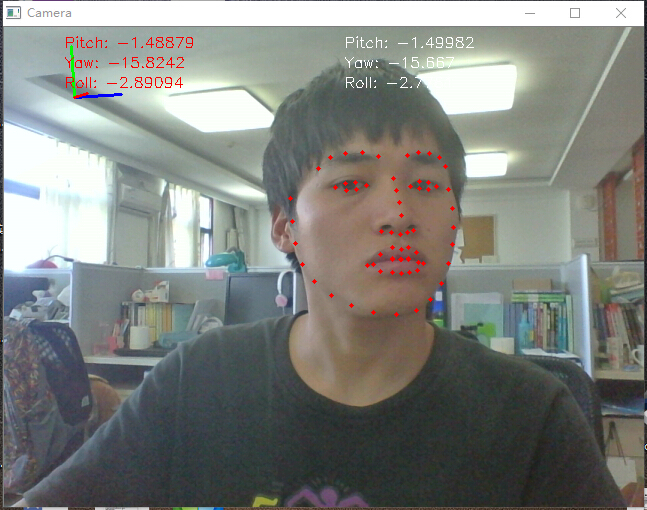
Task: Maximize the Camera window
Action: [x=575, y=13]
